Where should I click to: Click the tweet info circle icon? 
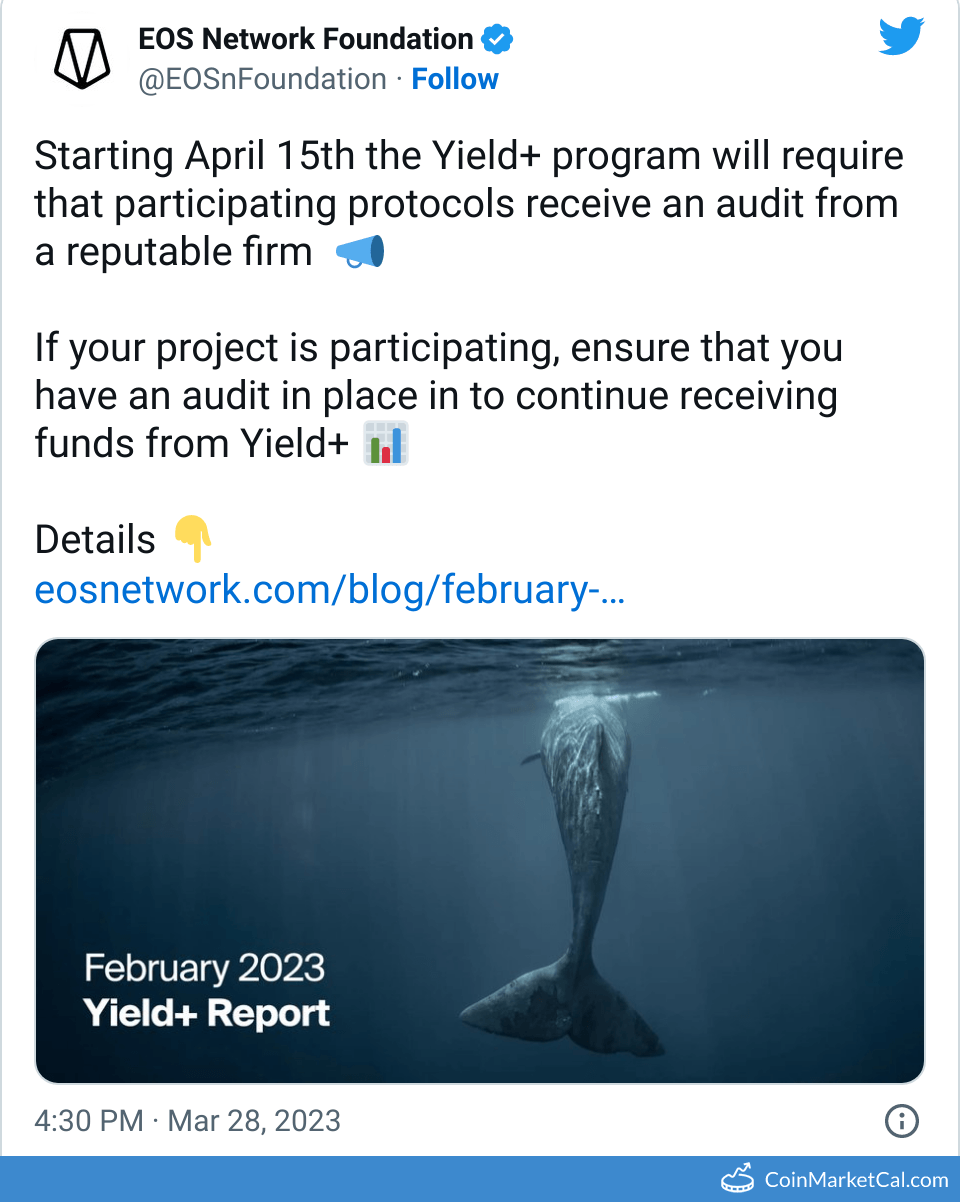[902, 1121]
